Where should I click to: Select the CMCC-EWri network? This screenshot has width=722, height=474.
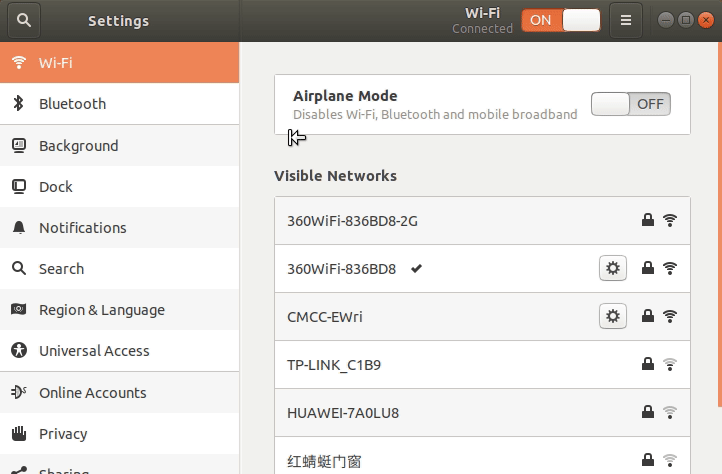pyautogui.click(x=482, y=316)
